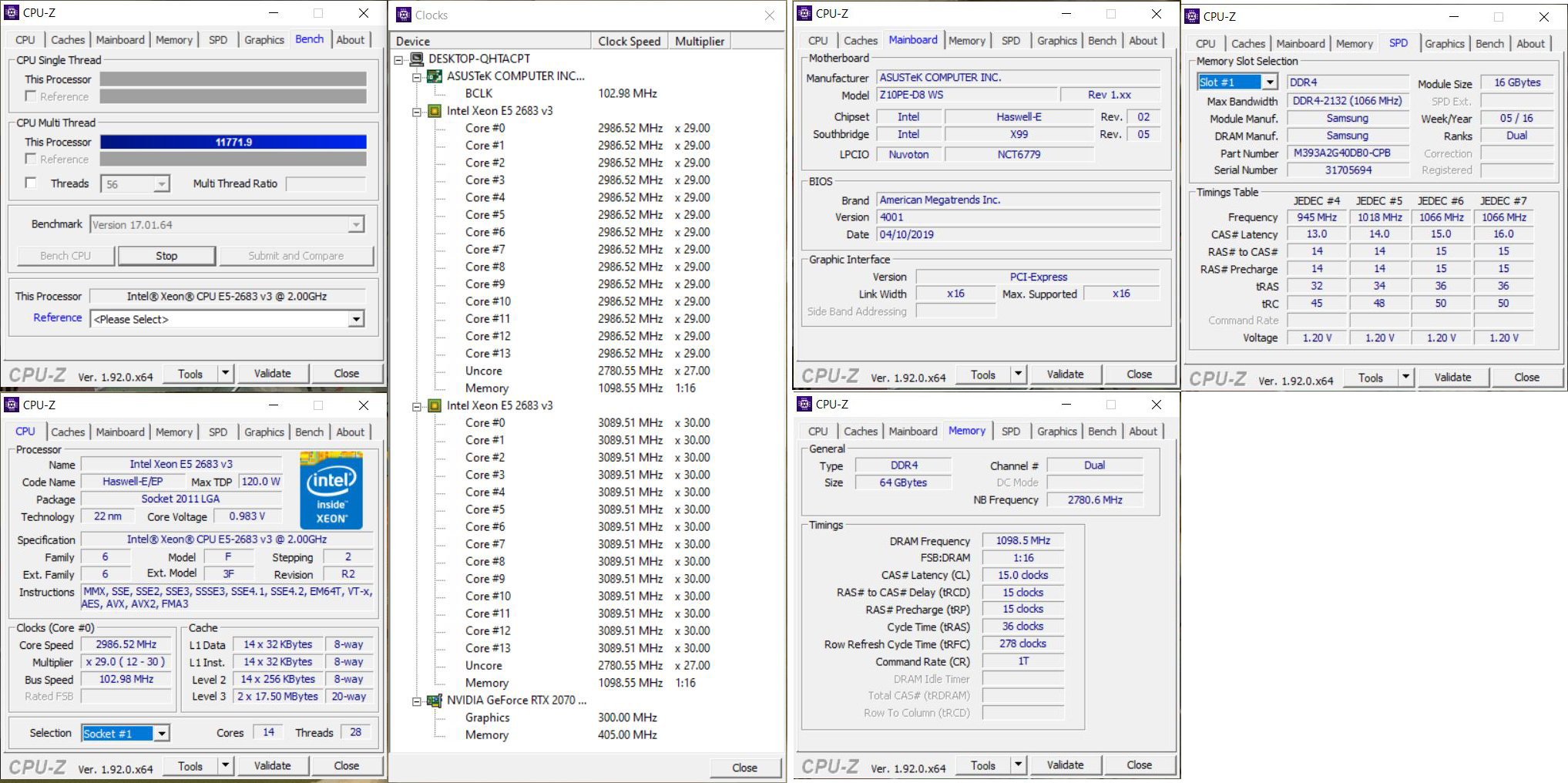This screenshot has width=1568, height=783.
Task: Click DRAM Frequency value 1098.5 MHz
Action: coord(1023,541)
